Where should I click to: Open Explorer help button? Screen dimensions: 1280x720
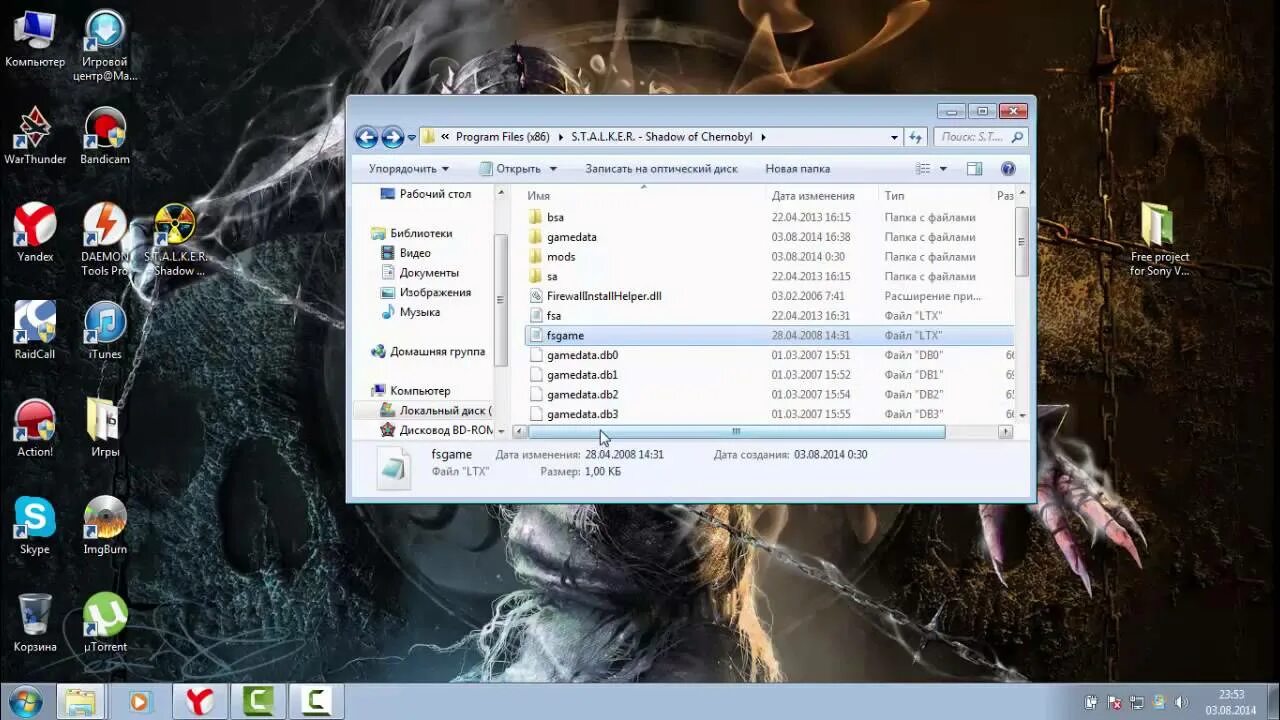pyautogui.click(x=1008, y=169)
